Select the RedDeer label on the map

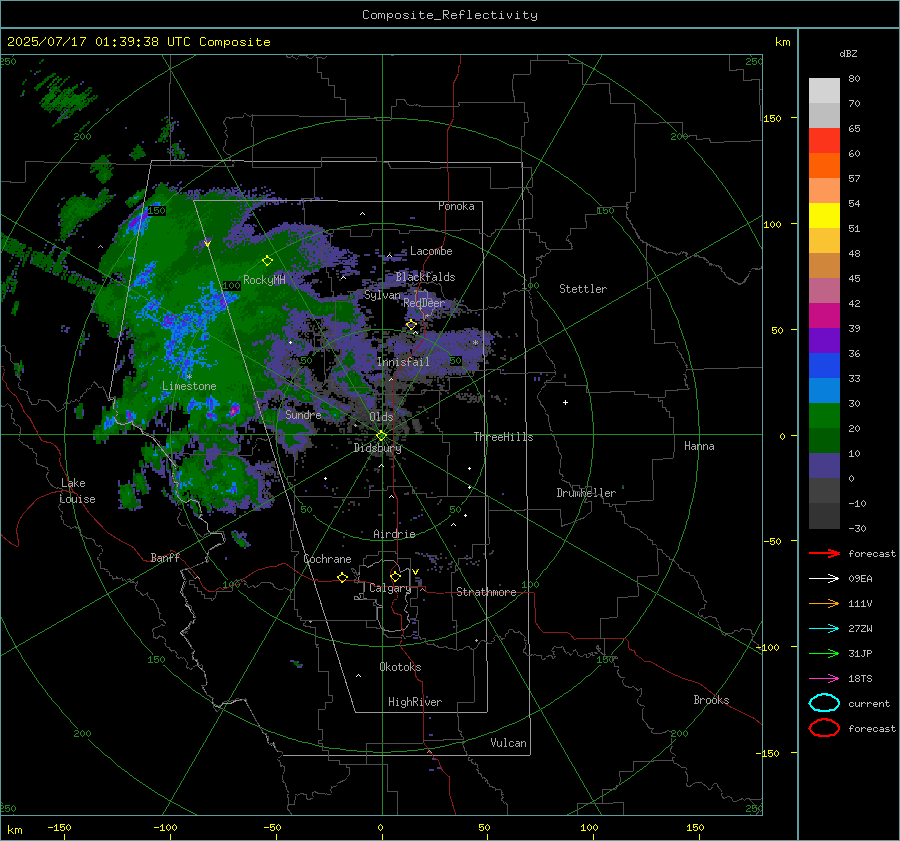click(424, 303)
